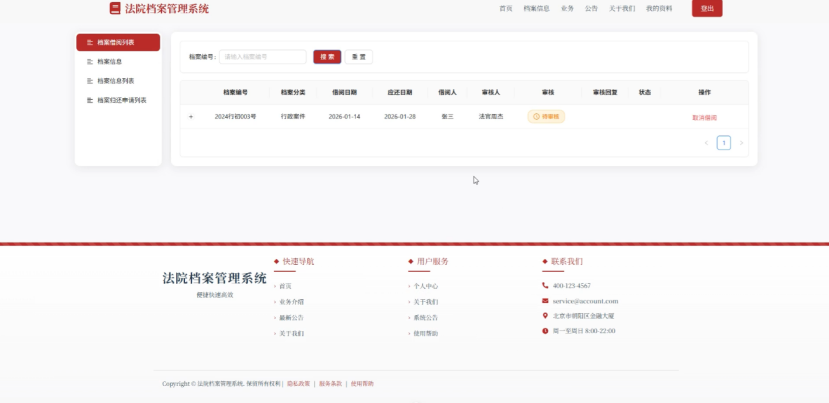
Task: Click the 档案借阅列表 sidebar list icon
Action: coord(90,42)
